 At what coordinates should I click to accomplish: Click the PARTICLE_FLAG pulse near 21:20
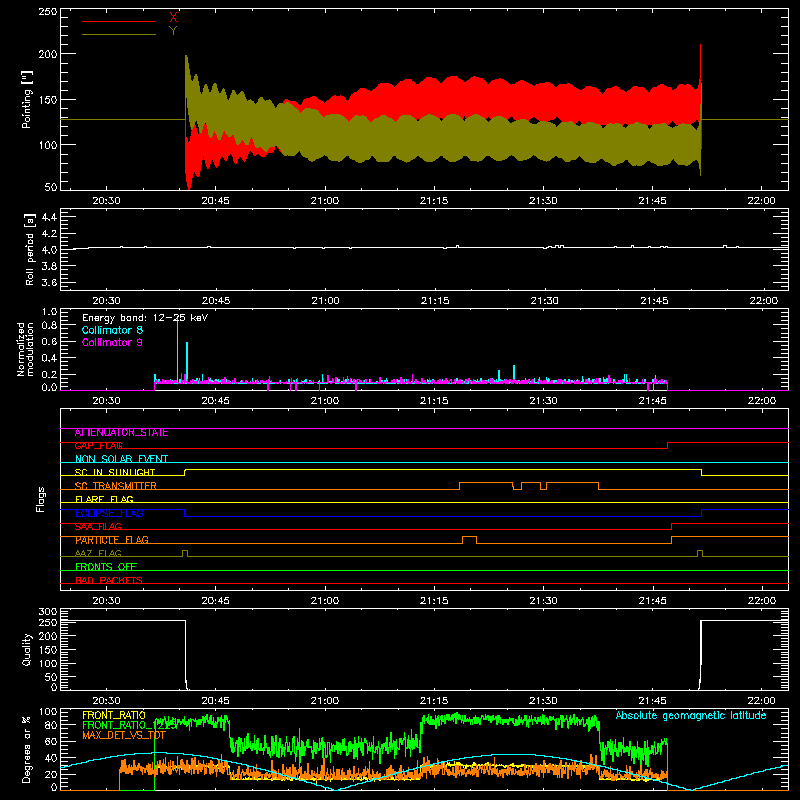point(469,540)
